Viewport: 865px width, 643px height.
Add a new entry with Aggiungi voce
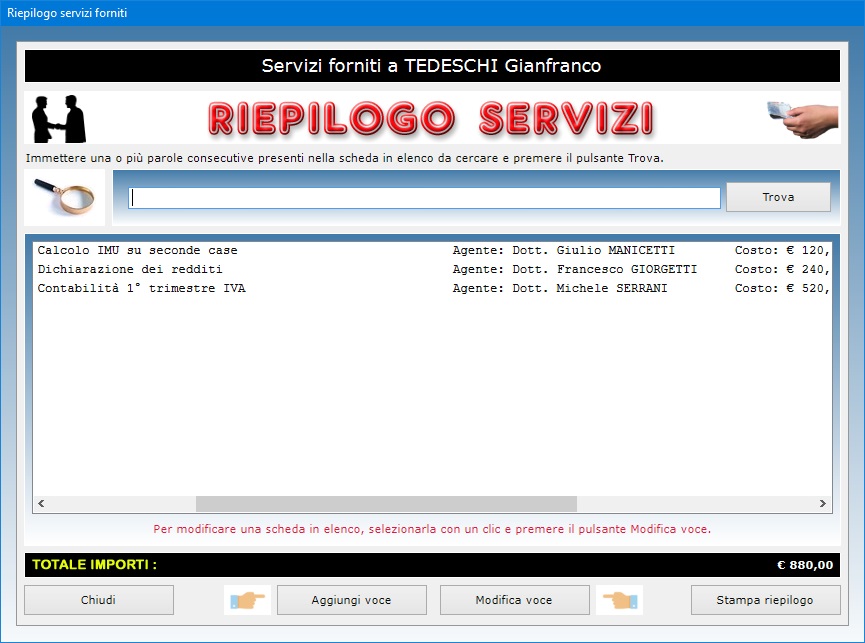click(x=351, y=600)
